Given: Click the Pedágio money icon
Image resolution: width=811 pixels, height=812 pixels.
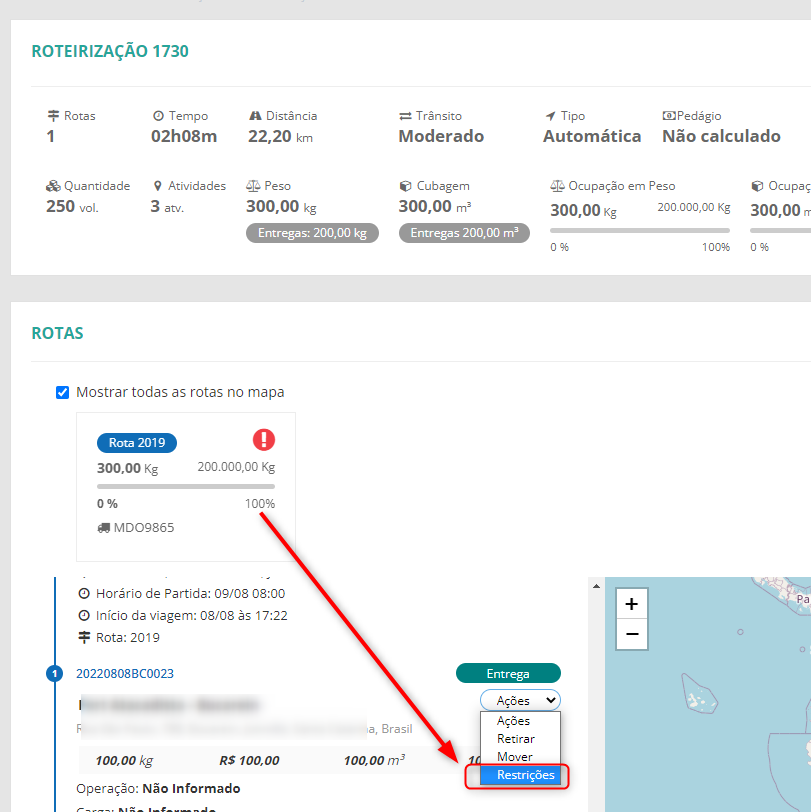Looking at the screenshot, I should pos(669,115).
